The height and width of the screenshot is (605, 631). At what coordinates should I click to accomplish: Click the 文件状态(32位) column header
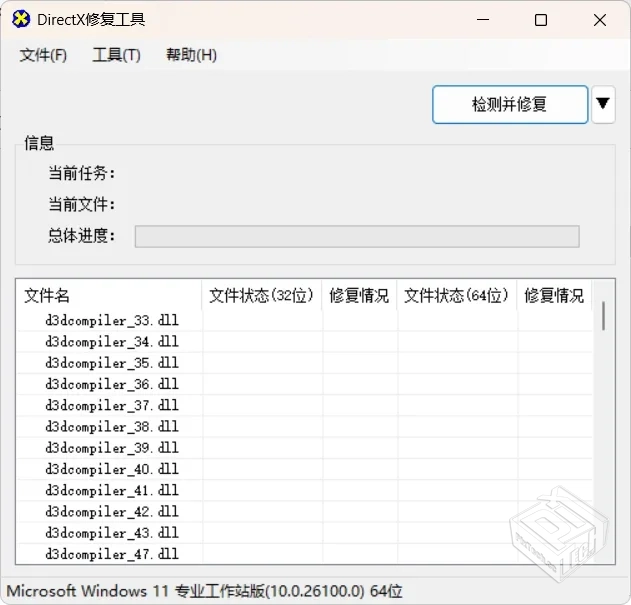(x=262, y=296)
